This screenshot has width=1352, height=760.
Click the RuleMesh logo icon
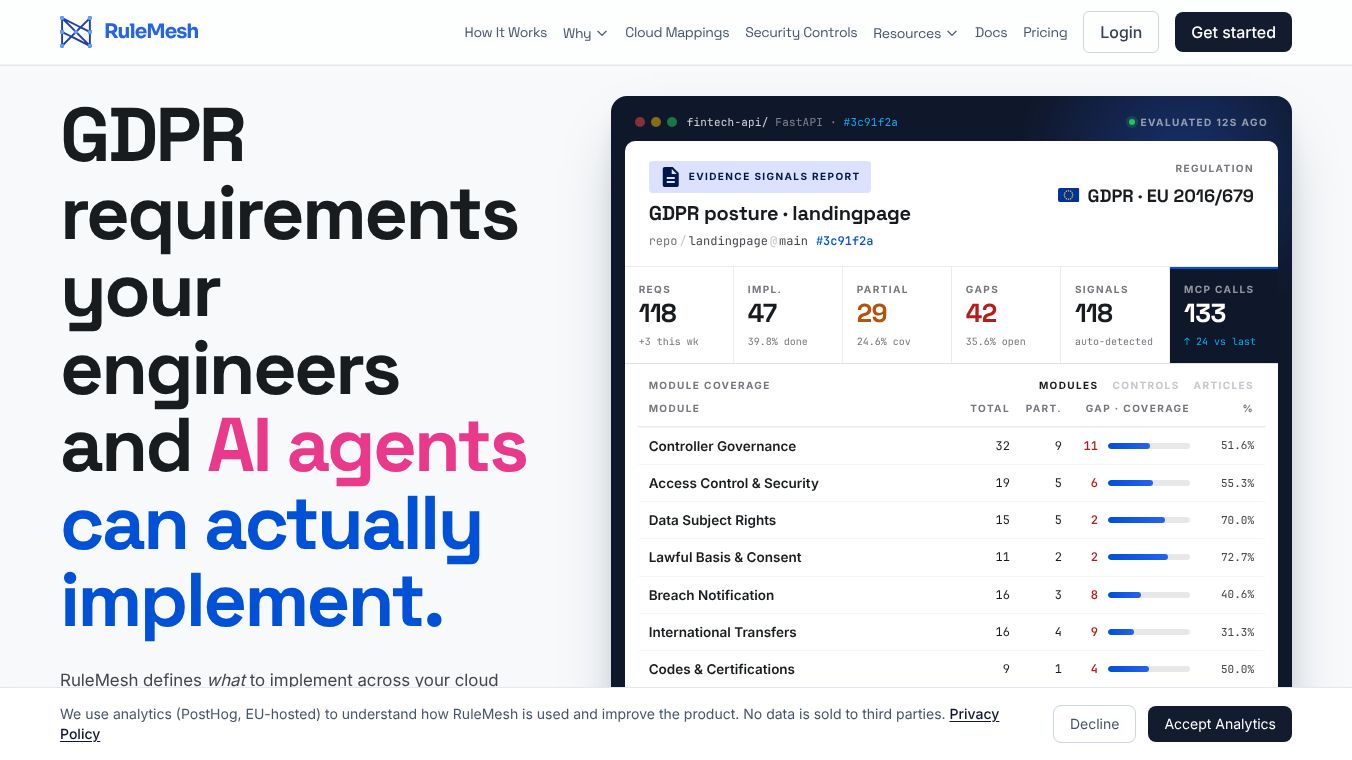(x=76, y=32)
